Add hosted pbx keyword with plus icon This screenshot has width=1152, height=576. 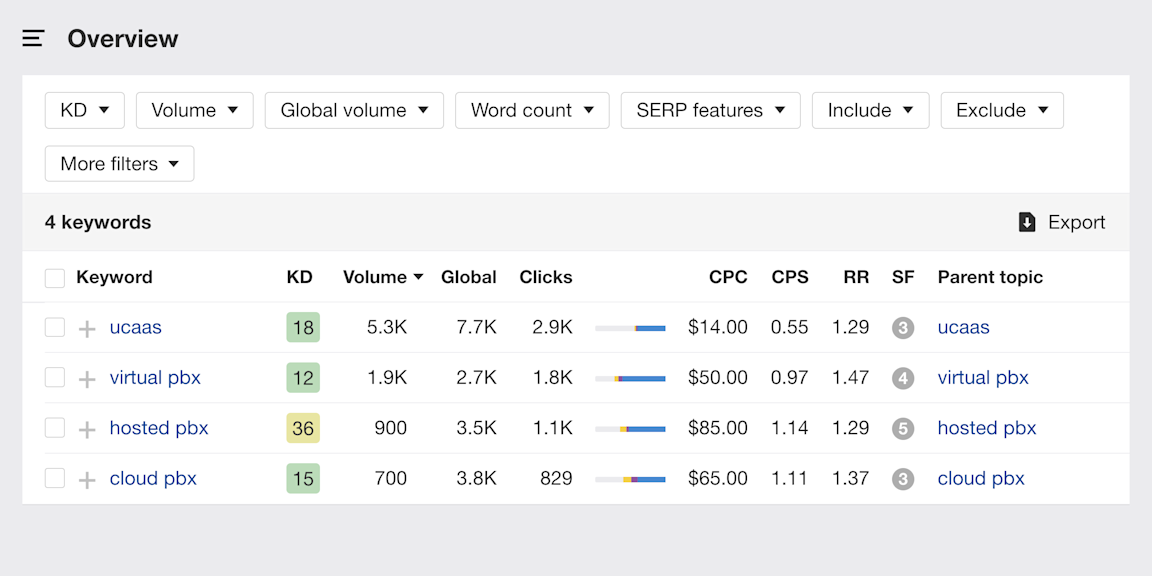click(x=87, y=429)
